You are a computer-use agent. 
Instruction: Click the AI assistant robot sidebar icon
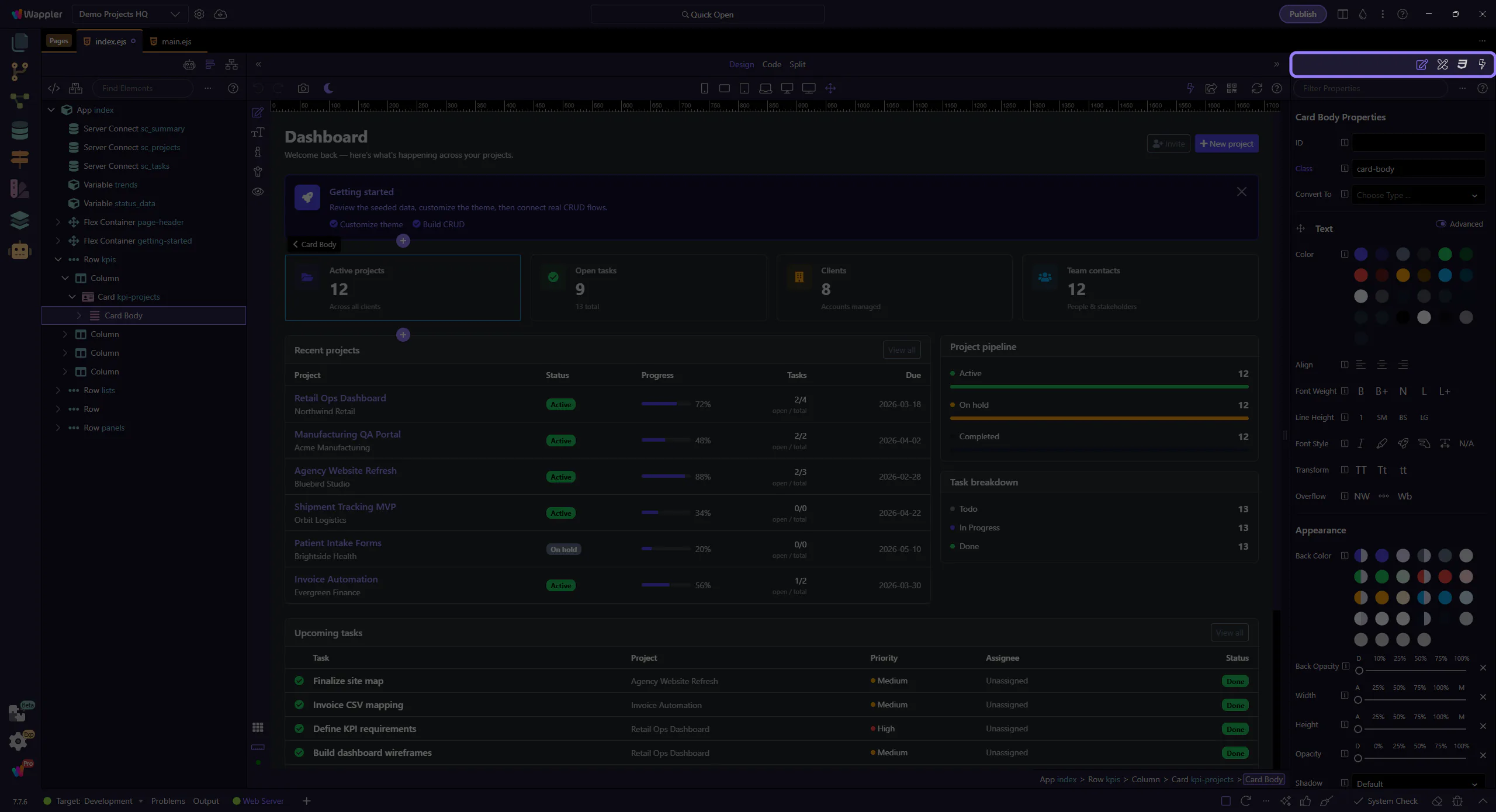(x=19, y=250)
